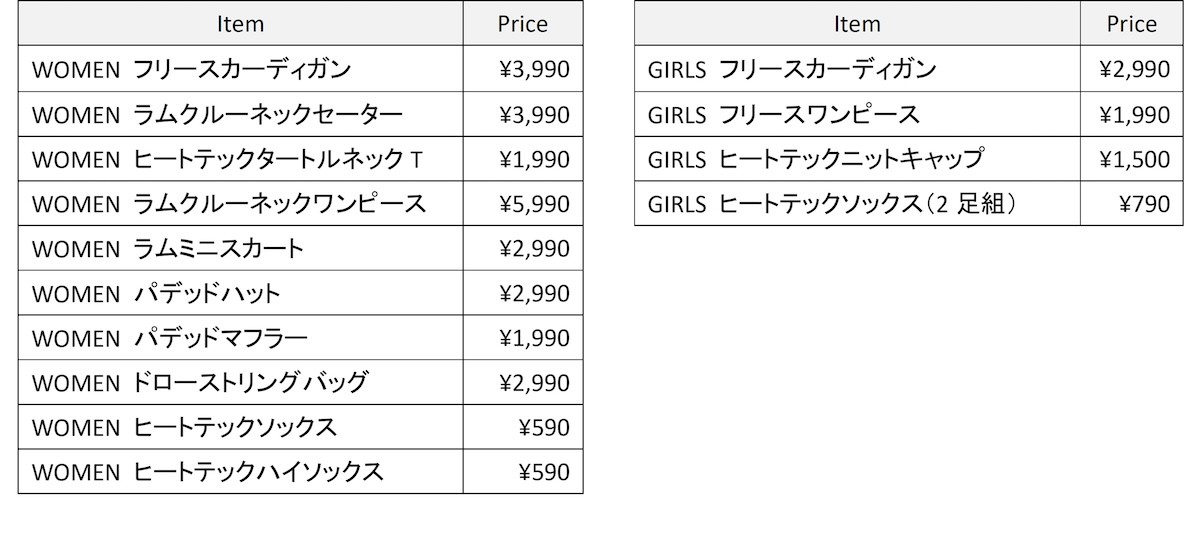Image resolution: width=1200 pixels, height=538 pixels.
Task: Click the Item header of the WOMEN table
Action: coord(240,25)
